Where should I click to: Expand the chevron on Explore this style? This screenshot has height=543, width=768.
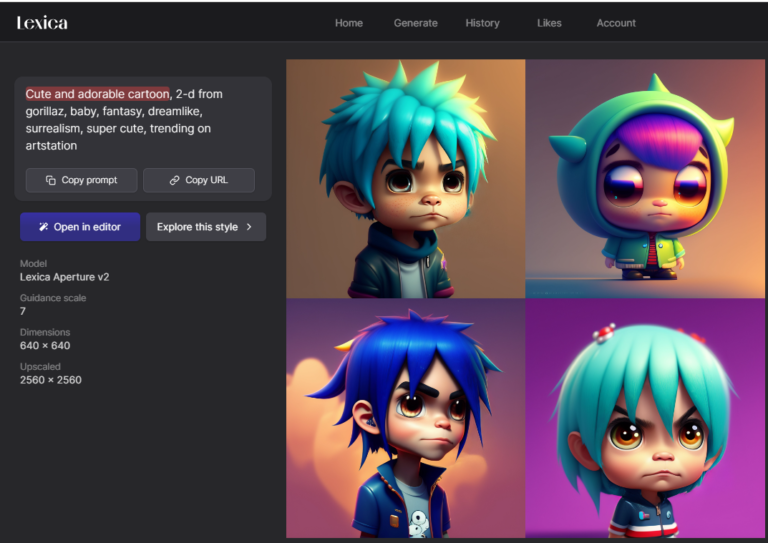[249, 227]
